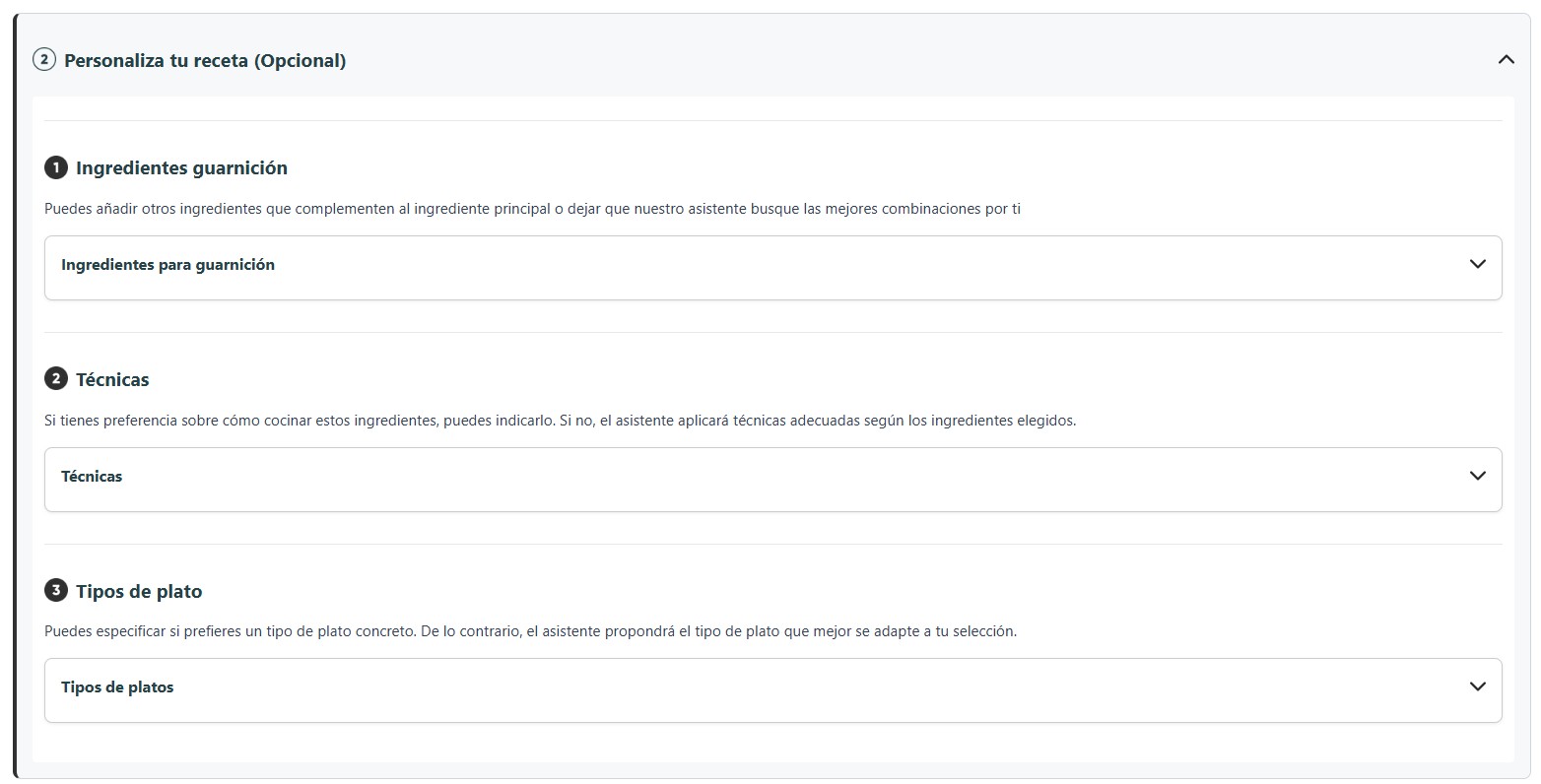Click the number 2 badge beside Técnicas heading
The width and height of the screenshot is (1541, 784).
click(56, 379)
